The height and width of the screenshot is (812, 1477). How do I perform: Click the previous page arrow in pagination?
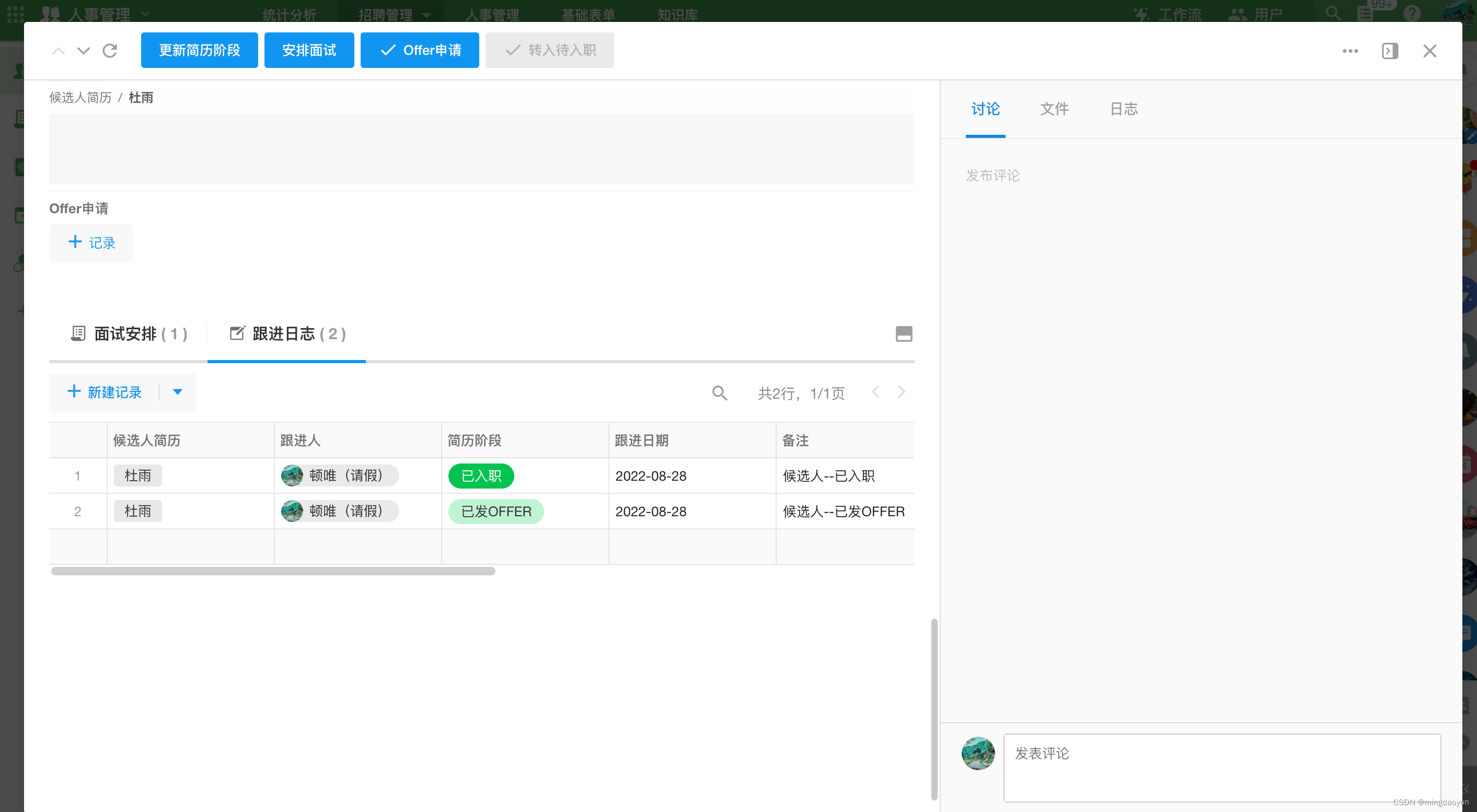click(875, 392)
